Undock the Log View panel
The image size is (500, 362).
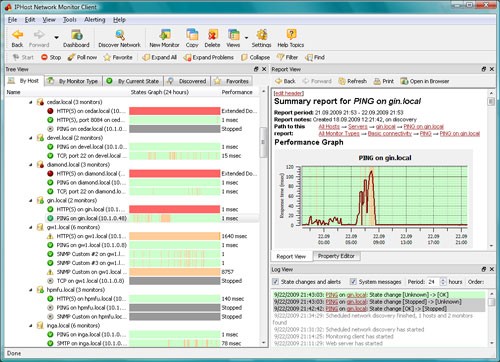point(484,269)
